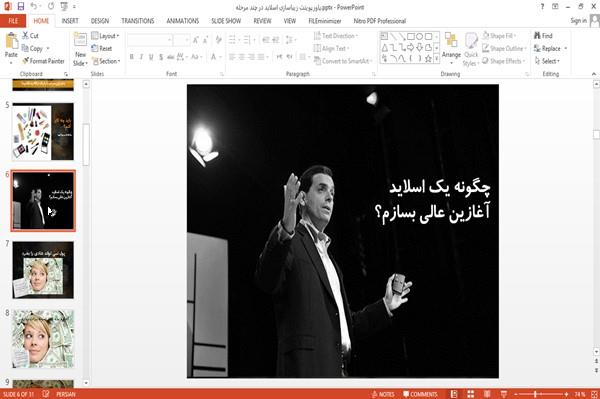Open the Layout dropdown
600x399 pixels.
coord(106,36)
